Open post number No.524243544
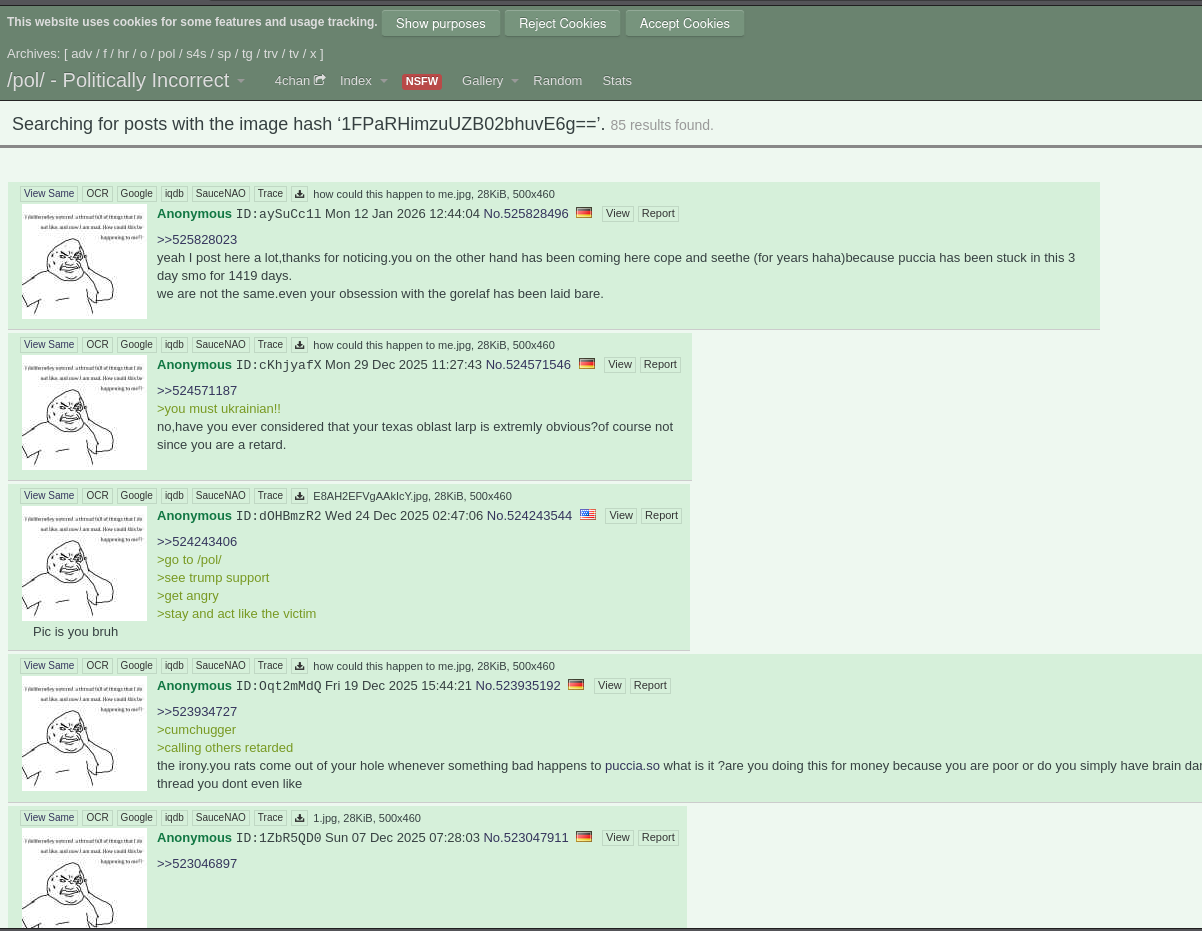This screenshot has height=931, width=1202. click(529, 516)
